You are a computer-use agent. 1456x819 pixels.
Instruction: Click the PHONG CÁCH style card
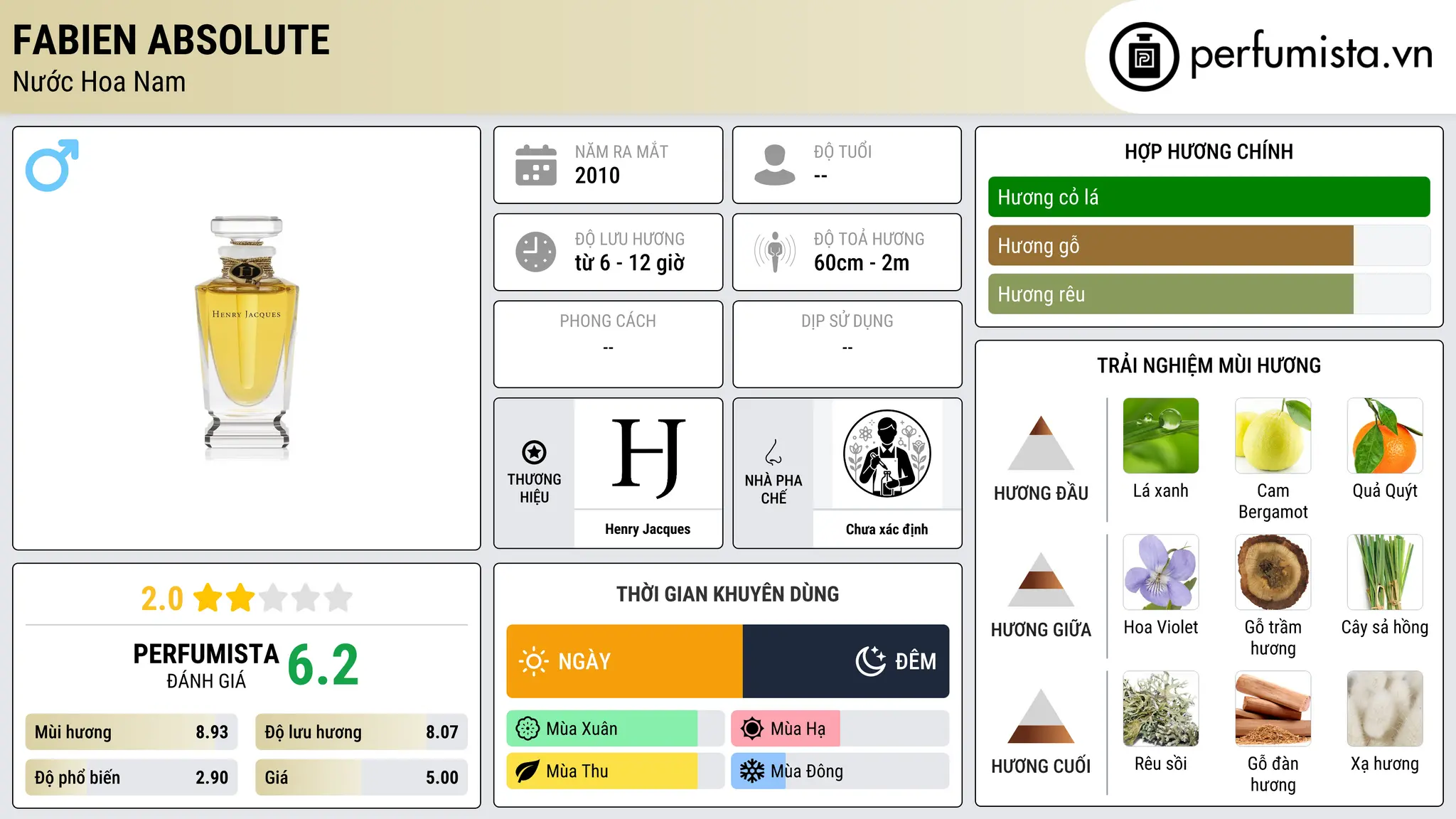(x=608, y=344)
